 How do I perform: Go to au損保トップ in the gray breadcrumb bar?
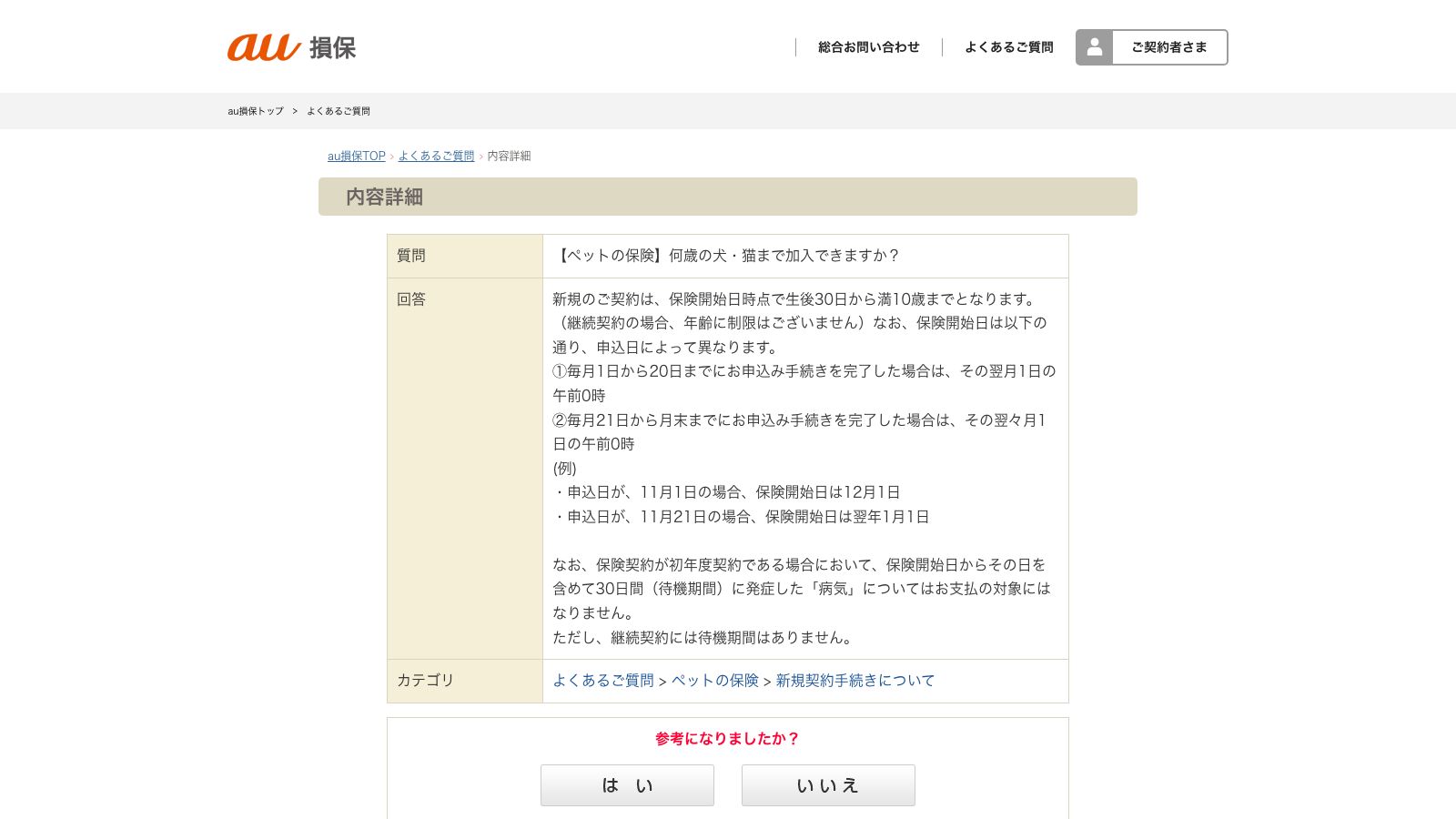tap(256, 111)
